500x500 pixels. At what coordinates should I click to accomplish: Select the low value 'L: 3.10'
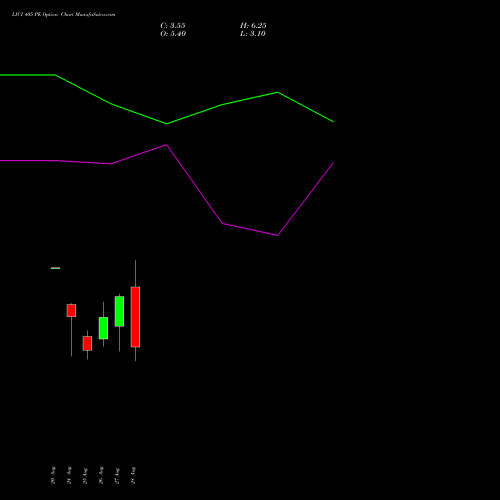253,34
